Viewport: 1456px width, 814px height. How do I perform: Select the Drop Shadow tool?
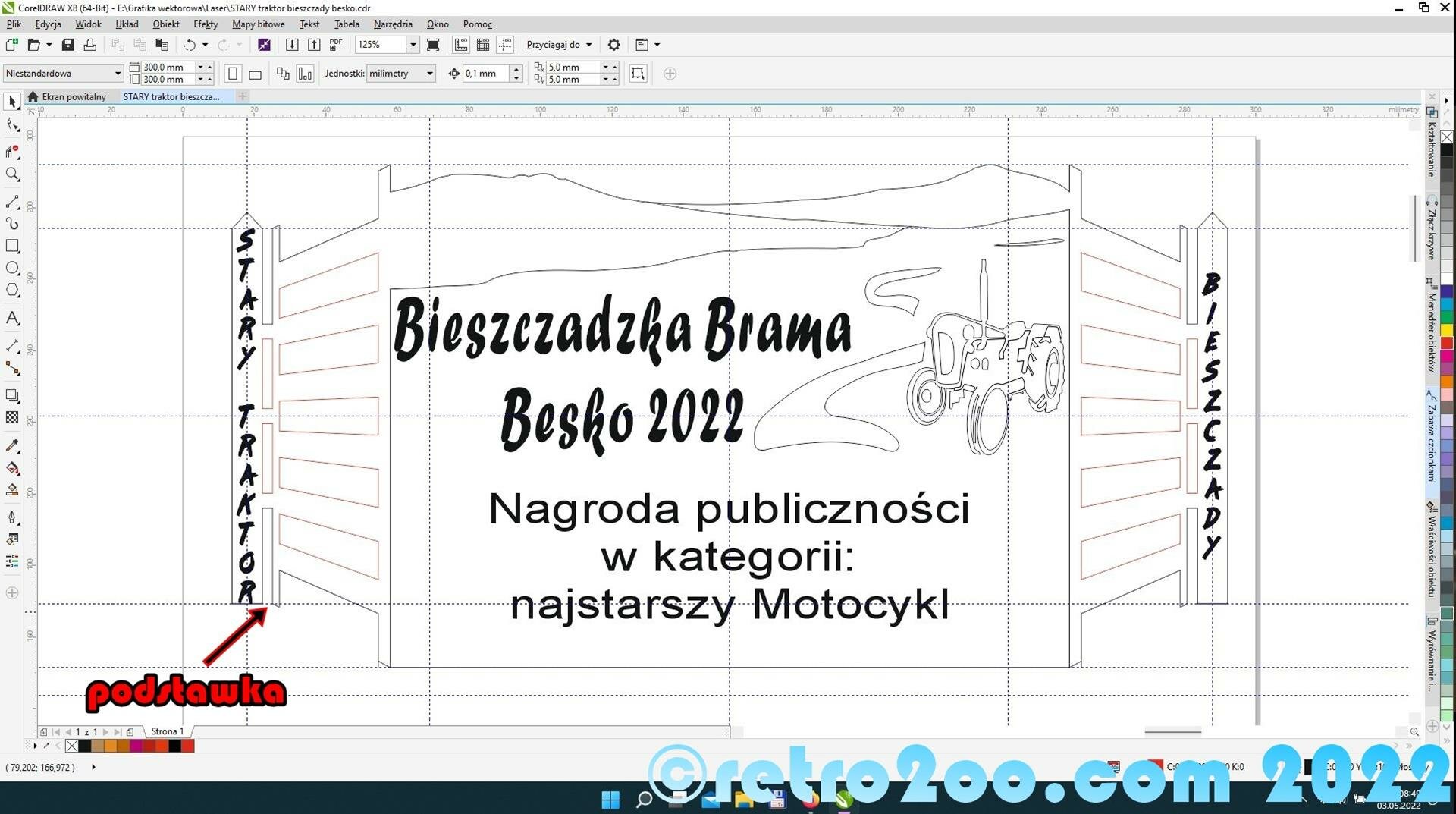click(x=12, y=395)
